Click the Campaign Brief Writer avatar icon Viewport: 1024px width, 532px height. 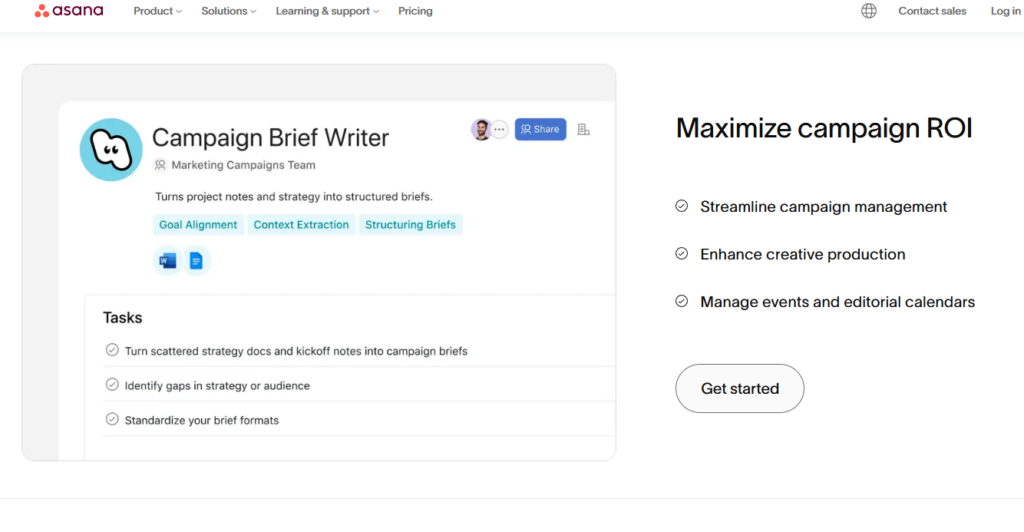(111, 149)
